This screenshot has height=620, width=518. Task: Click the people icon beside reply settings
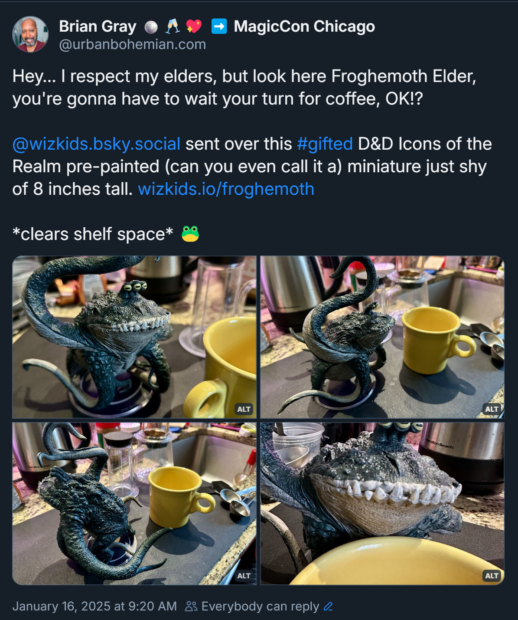pyautogui.click(x=191, y=606)
